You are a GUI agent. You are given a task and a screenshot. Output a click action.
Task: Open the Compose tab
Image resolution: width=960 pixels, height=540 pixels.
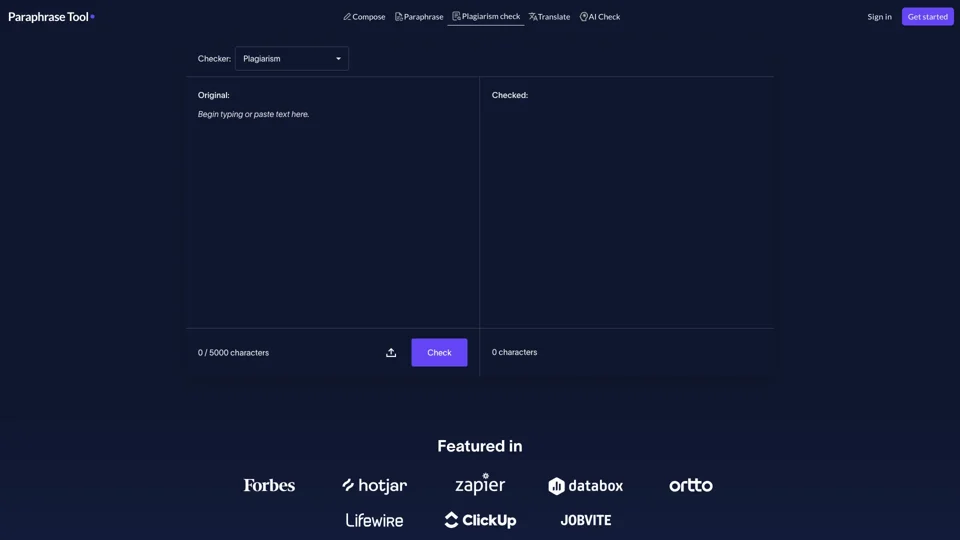coord(364,17)
